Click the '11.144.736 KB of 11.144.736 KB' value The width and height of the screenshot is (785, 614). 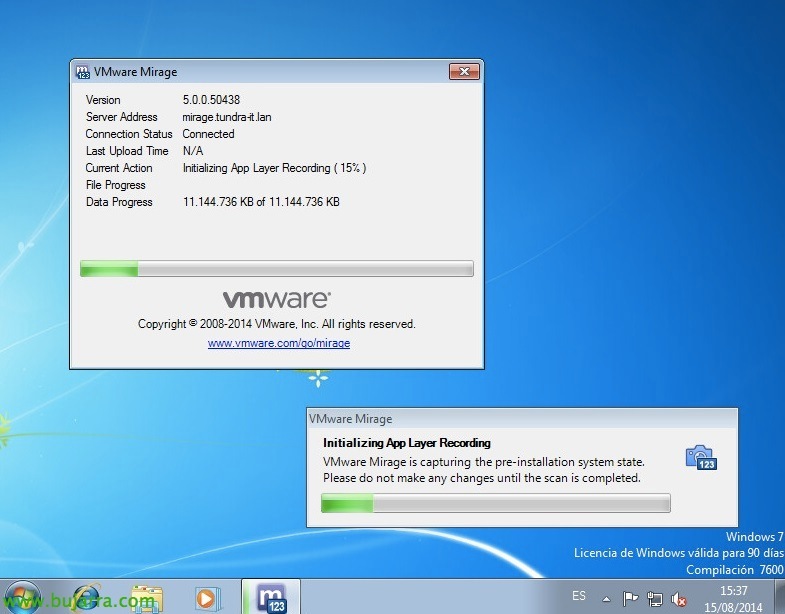click(261, 202)
